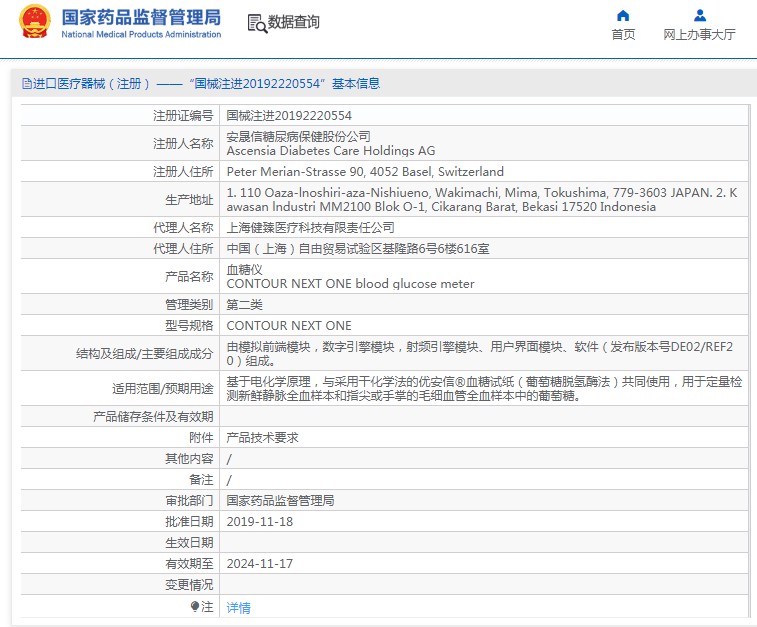
Task: Click the National Medical Products Administration text
Action: coord(141,35)
